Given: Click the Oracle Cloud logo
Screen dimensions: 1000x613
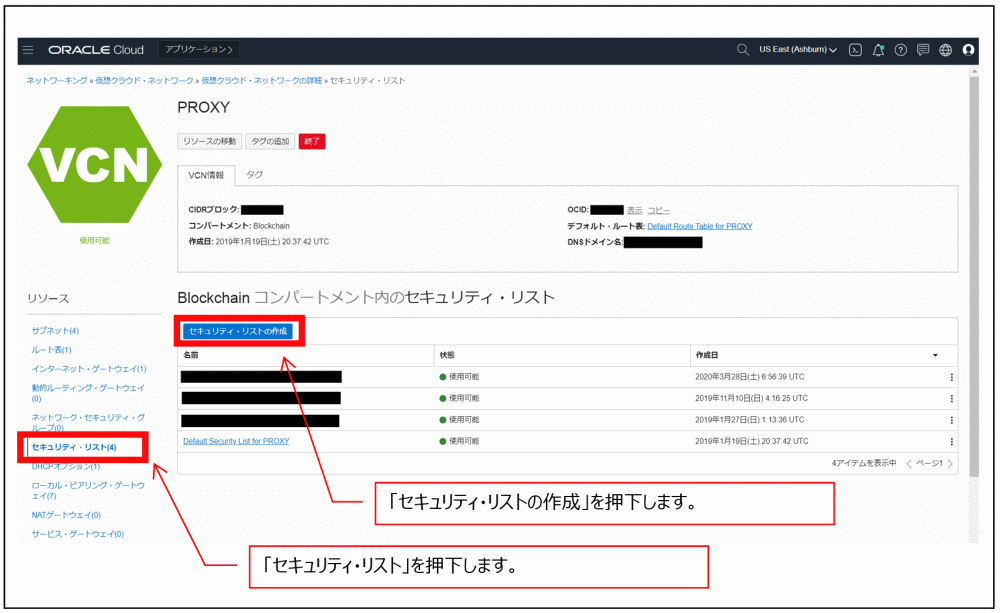Looking at the screenshot, I should point(96,50).
